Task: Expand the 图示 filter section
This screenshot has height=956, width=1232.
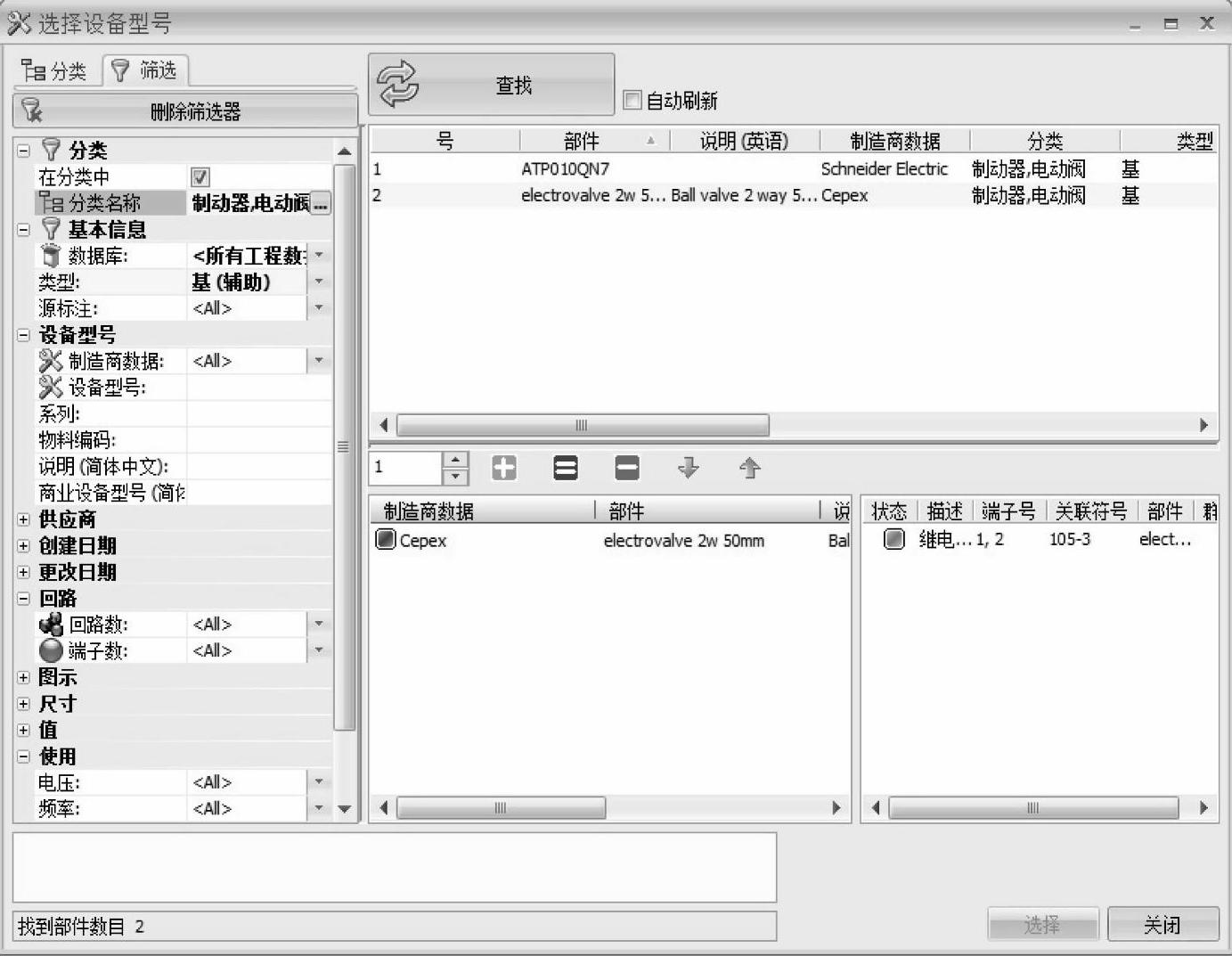Action: coord(24,678)
